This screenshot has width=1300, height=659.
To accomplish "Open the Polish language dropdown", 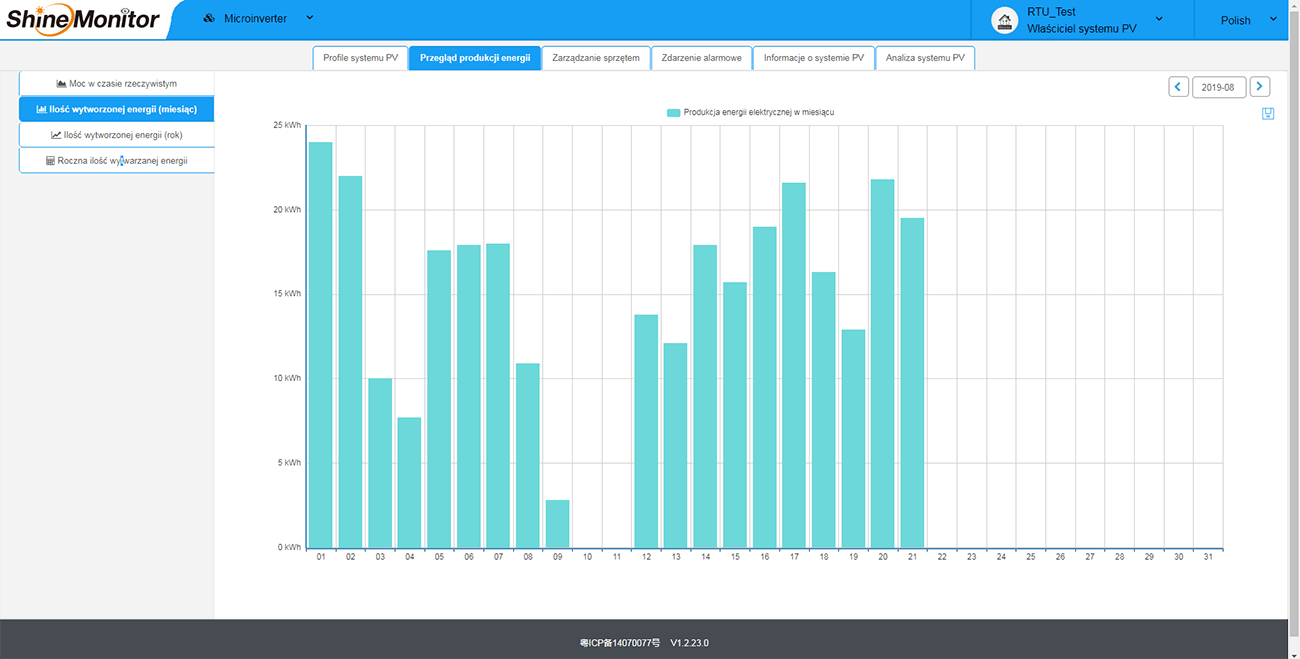I will (1248, 20).
